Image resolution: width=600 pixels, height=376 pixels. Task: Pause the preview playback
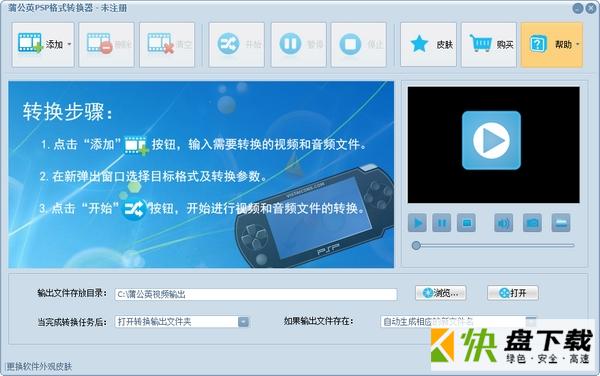(442, 223)
